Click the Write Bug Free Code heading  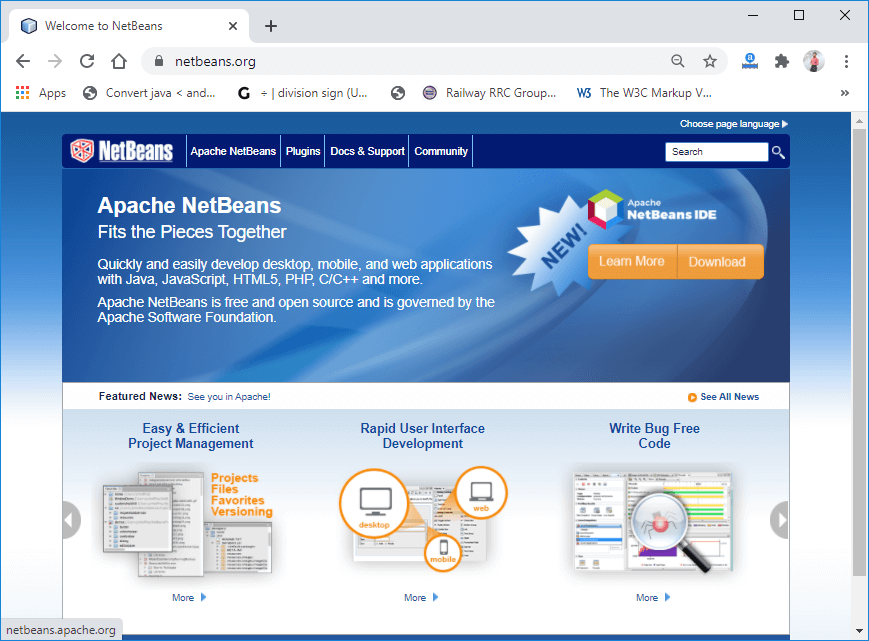coord(655,436)
